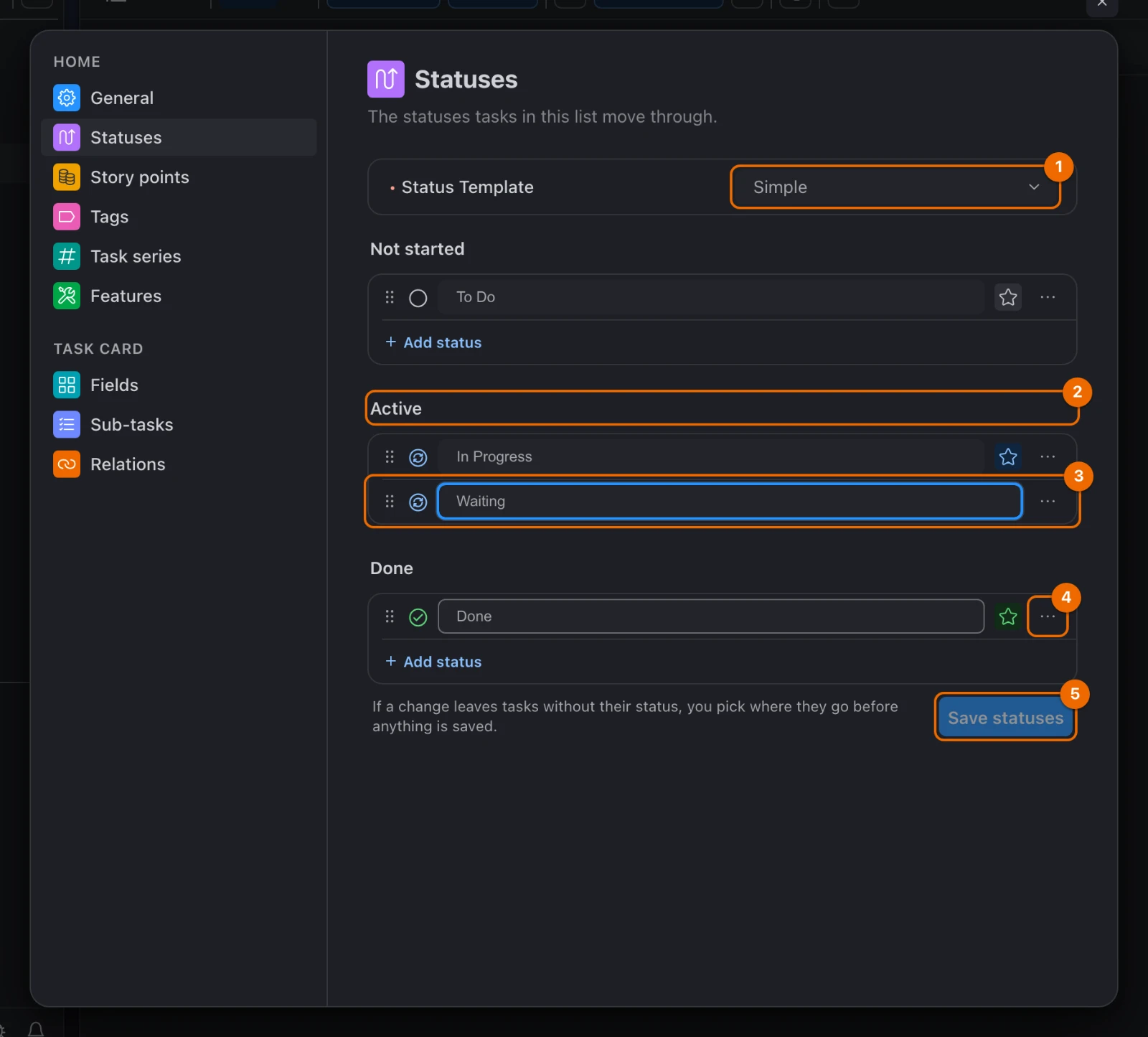Open the more options menu for In Progress

click(1048, 456)
